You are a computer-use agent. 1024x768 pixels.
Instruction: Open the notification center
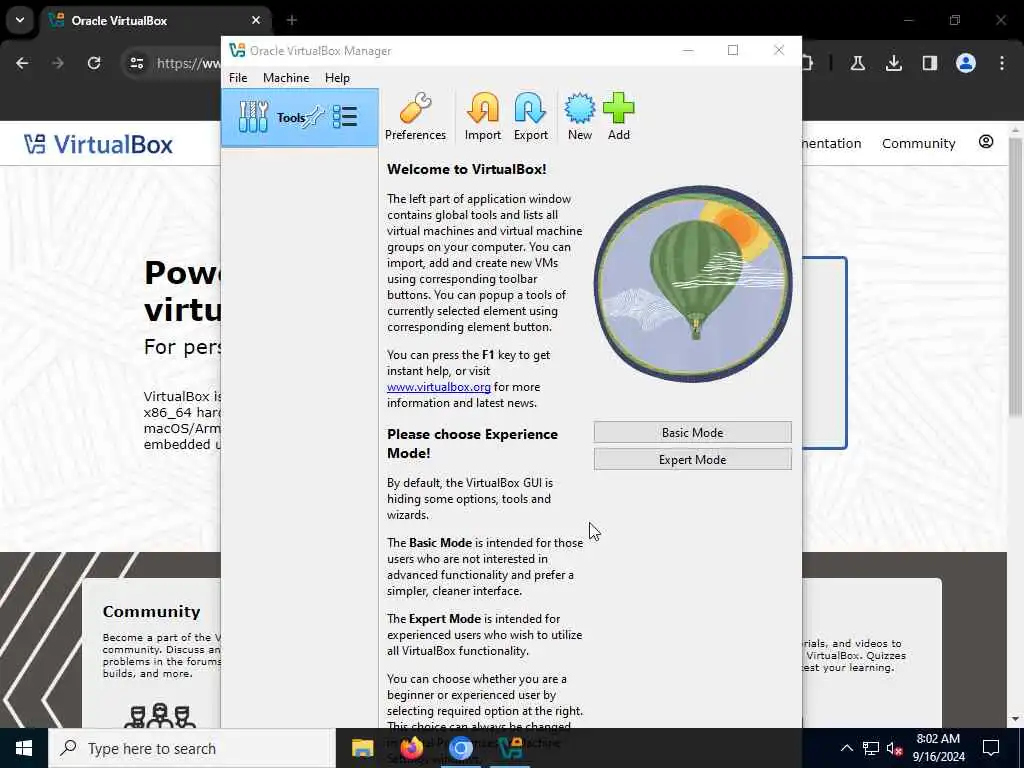(x=991, y=748)
